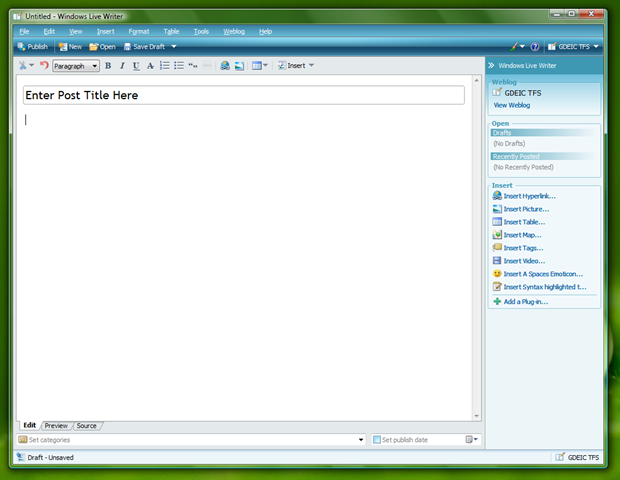Apply bulleted list formatting
This screenshot has width=620, height=480.
tap(179, 66)
